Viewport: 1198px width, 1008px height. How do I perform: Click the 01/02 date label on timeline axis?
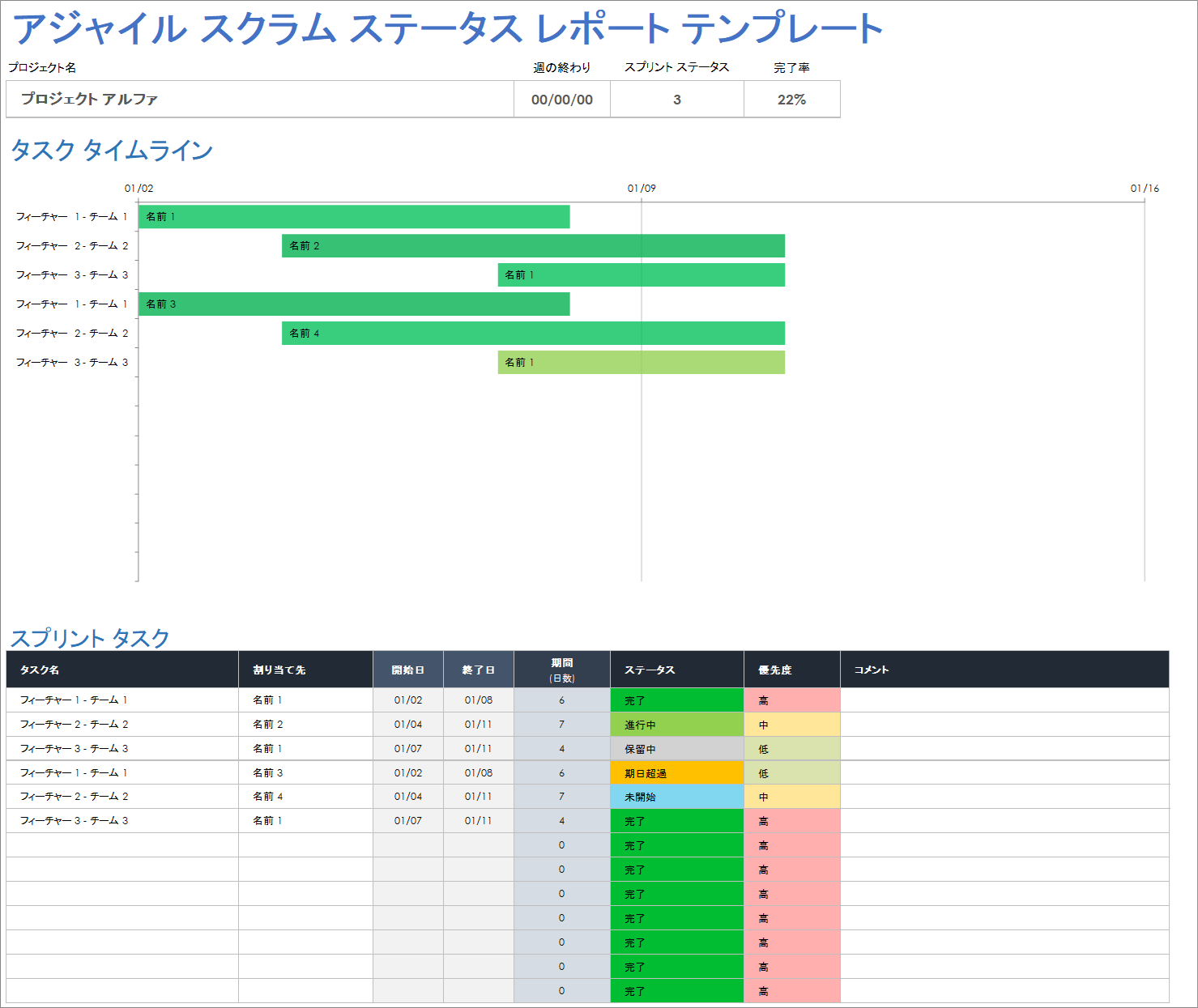point(139,188)
